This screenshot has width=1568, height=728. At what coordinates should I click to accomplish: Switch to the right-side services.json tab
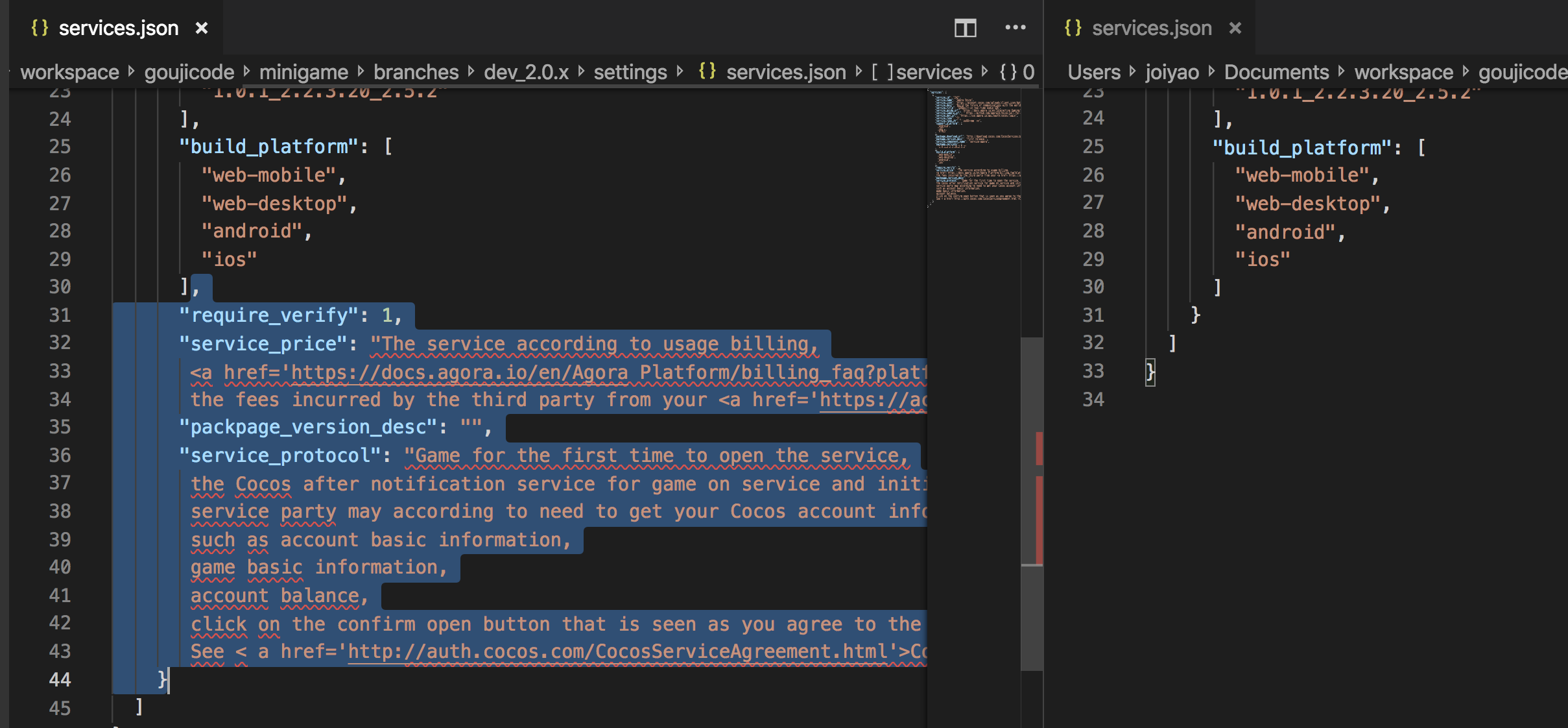(x=1151, y=28)
